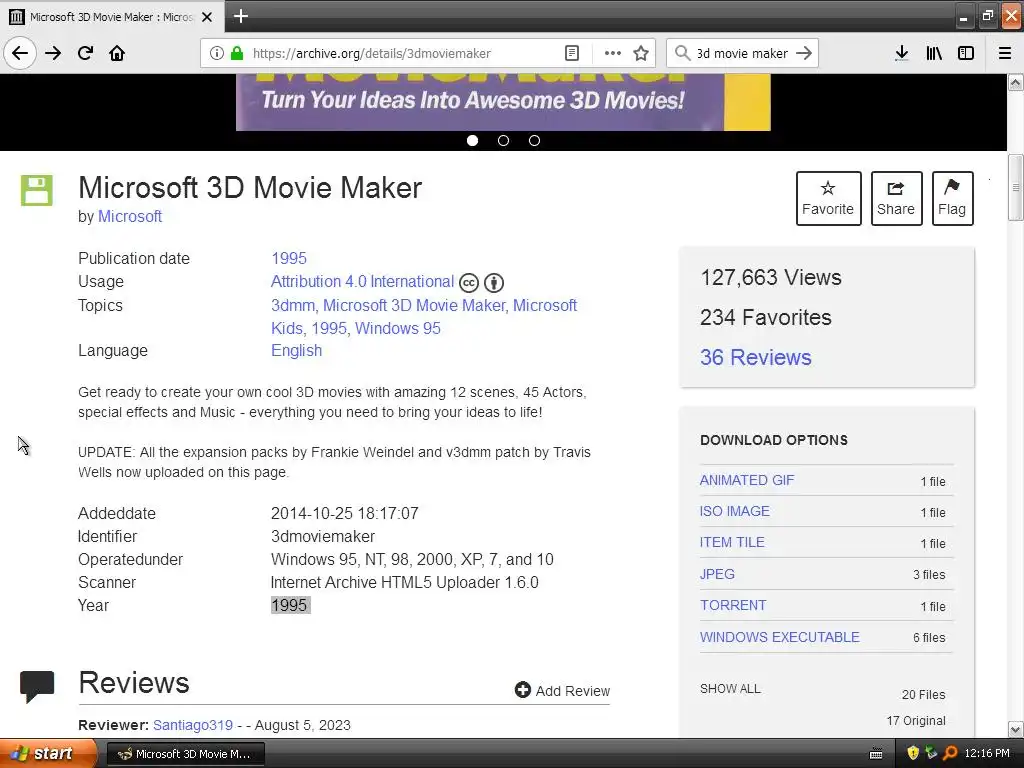
Task: Click the taskbar clock 12:16 PM
Action: [987, 753]
